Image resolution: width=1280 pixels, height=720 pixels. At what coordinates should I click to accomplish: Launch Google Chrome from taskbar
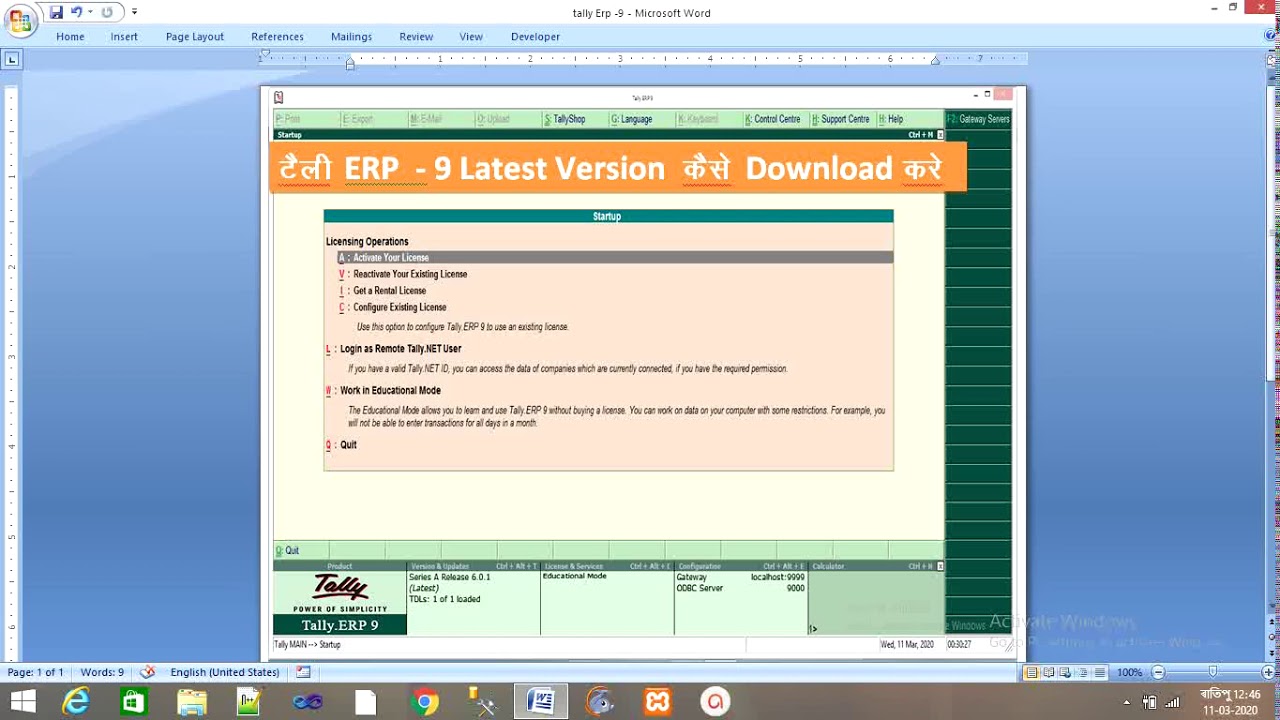point(424,702)
